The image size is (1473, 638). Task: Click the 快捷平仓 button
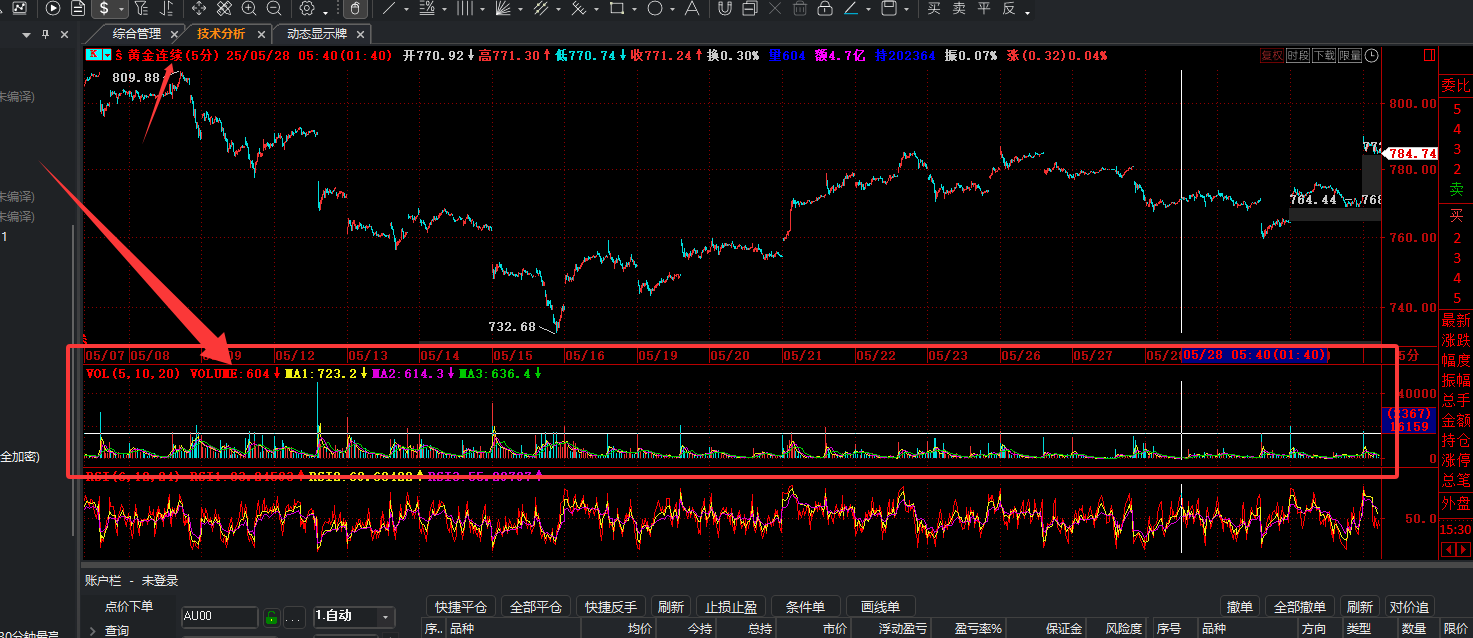[462, 607]
